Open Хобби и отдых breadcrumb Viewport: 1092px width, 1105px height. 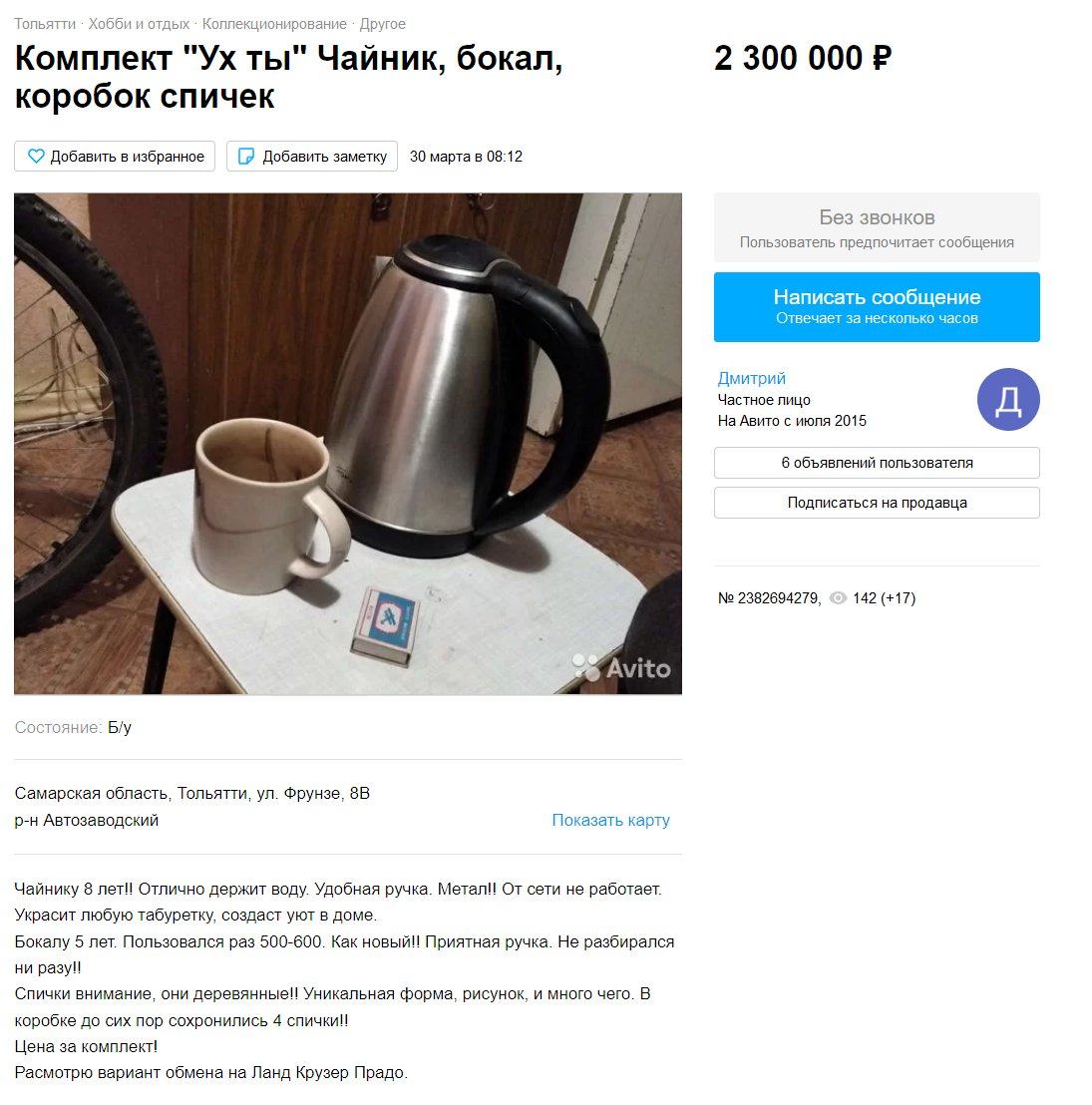click(x=139, y=24)
